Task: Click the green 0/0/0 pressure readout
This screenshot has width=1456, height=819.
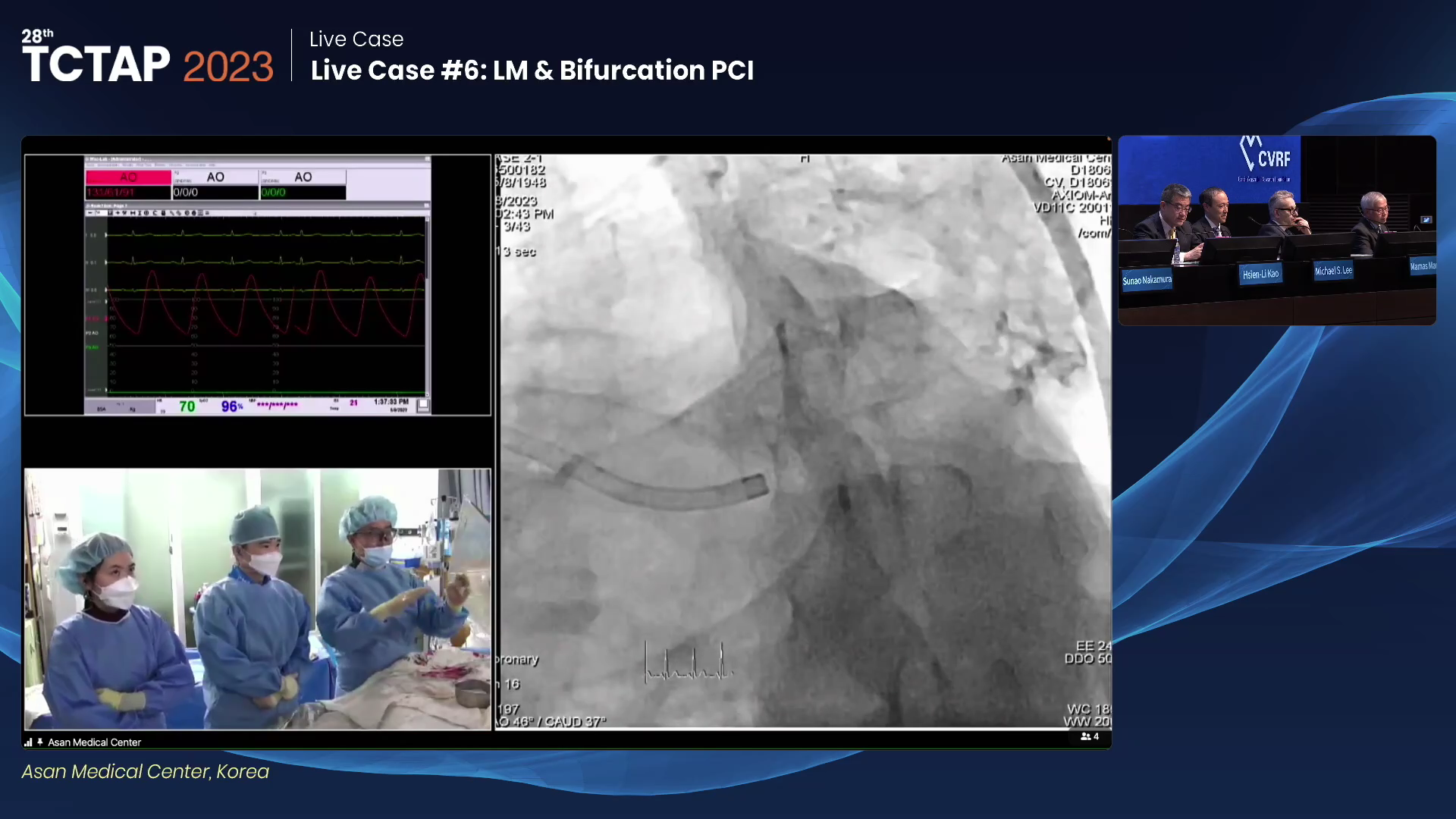Action: (x=303, y=193)
